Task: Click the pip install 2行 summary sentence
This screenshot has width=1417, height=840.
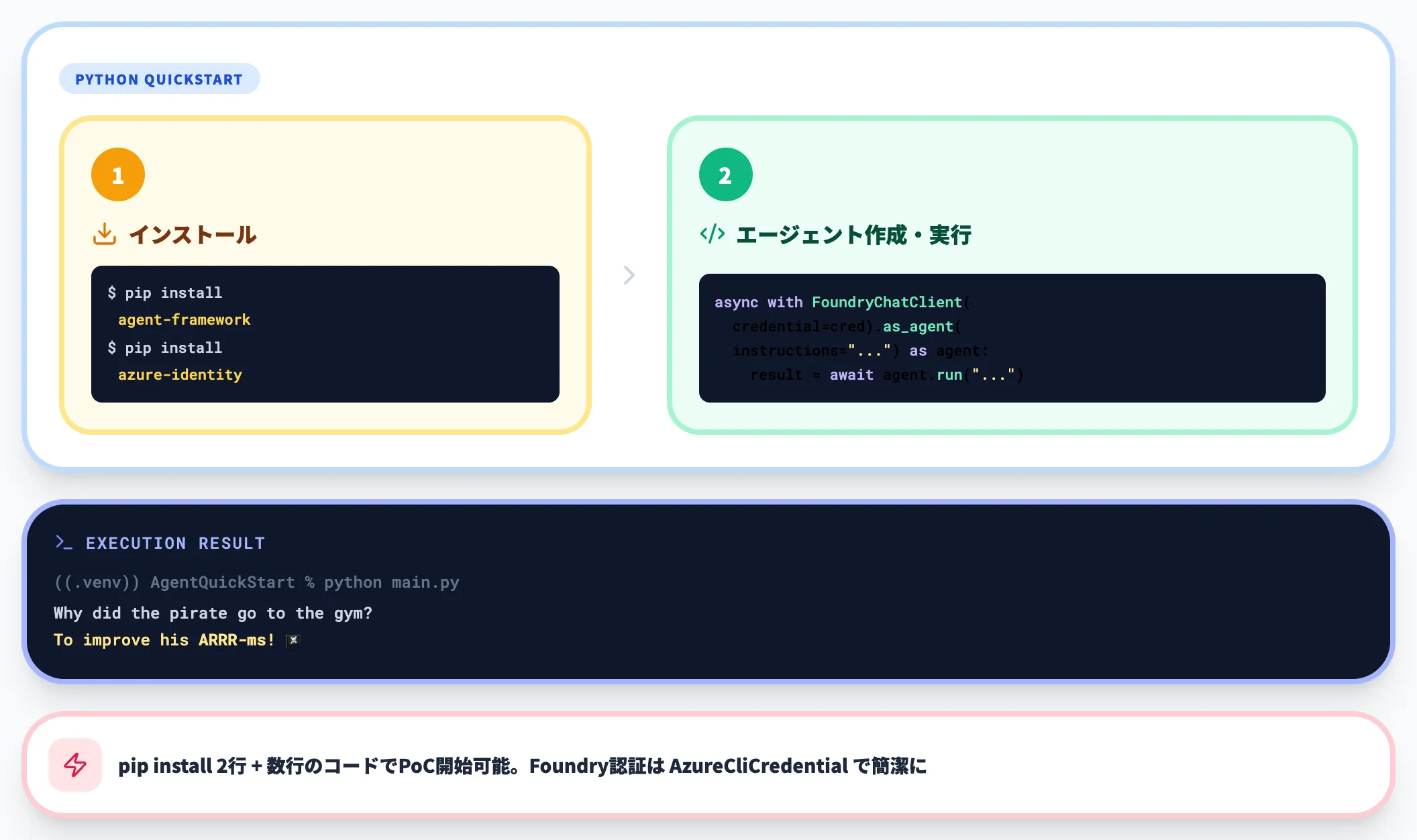Action: [522, 766]
